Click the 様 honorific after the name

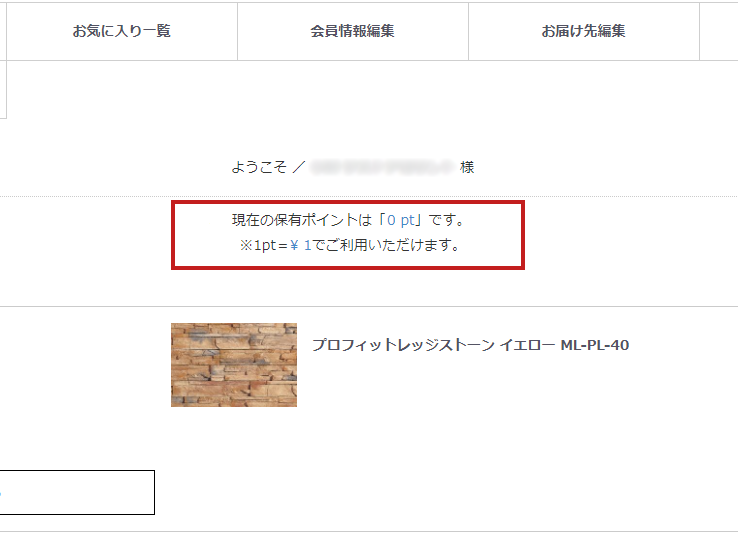pos(467,167)
